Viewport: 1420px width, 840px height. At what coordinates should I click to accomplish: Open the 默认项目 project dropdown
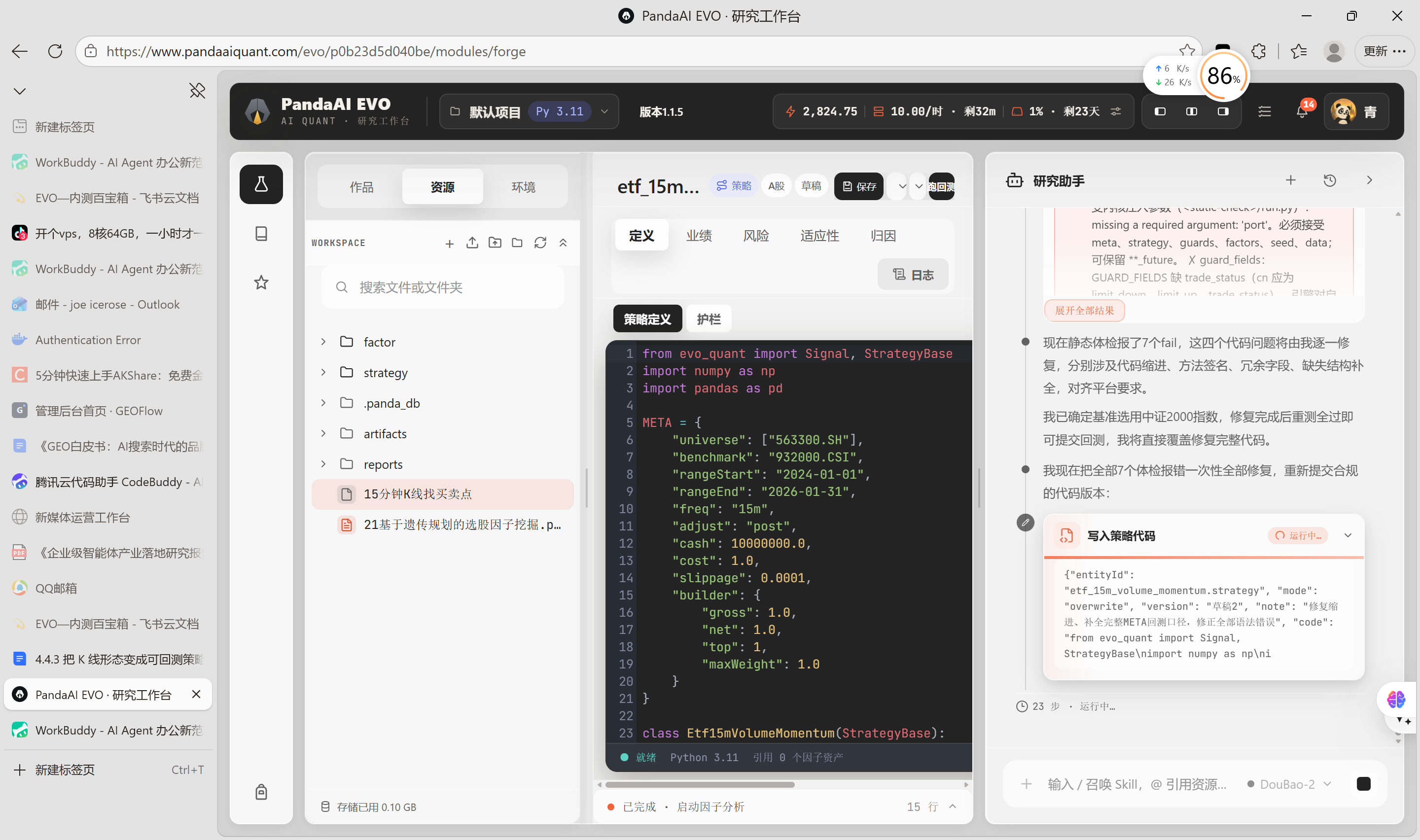[529, 111]
